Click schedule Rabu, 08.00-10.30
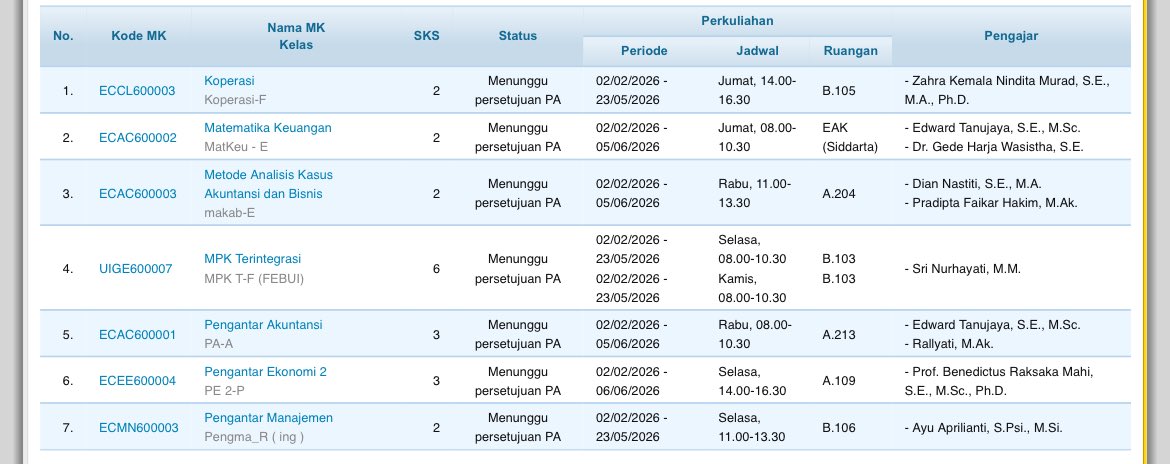Viewport: 1170px width, 464px height. coord(754,335)
